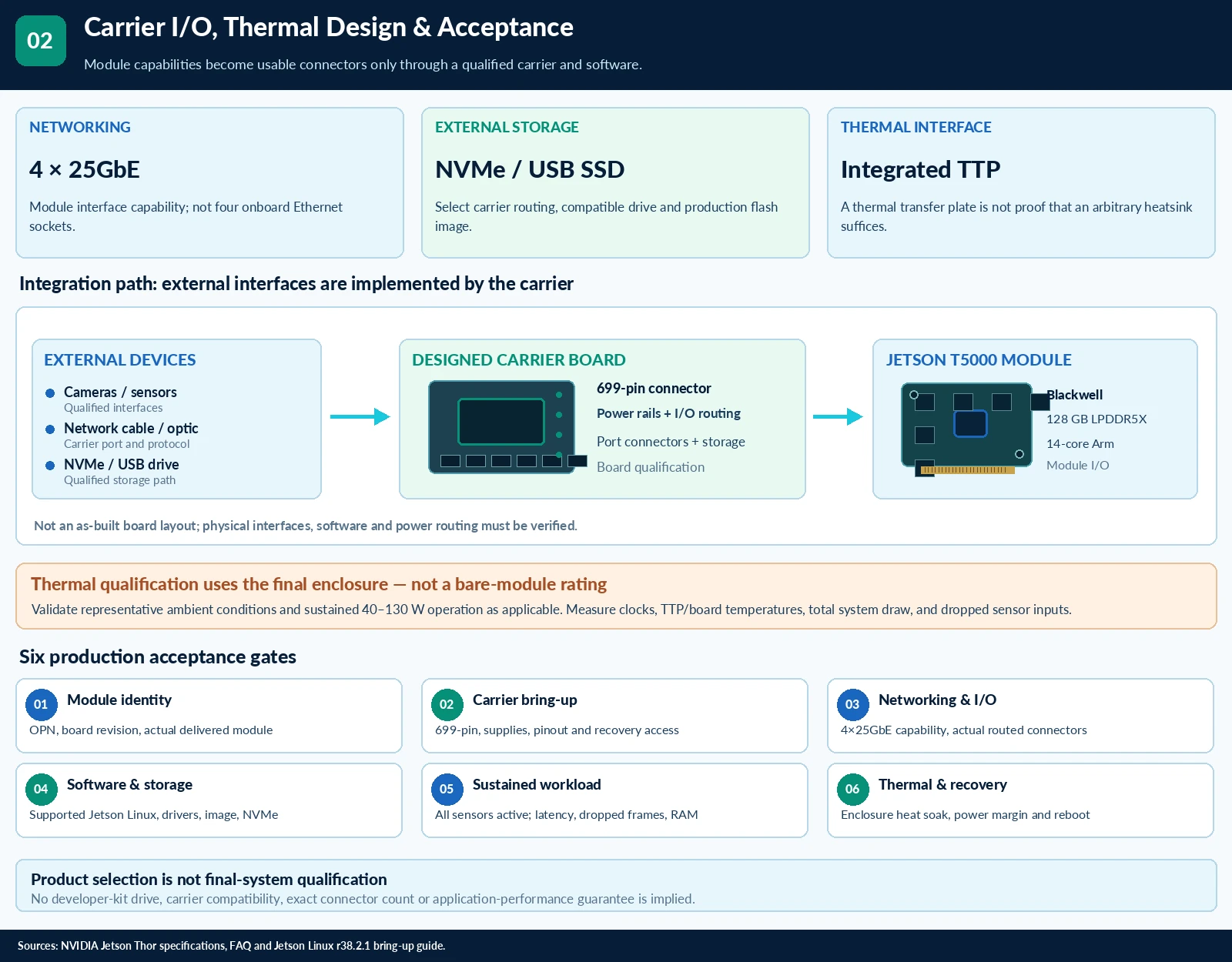Click the 'Thermal qualification uses the final enclosure' heading
1232x962 pixels.
click(x=319, y=584)
